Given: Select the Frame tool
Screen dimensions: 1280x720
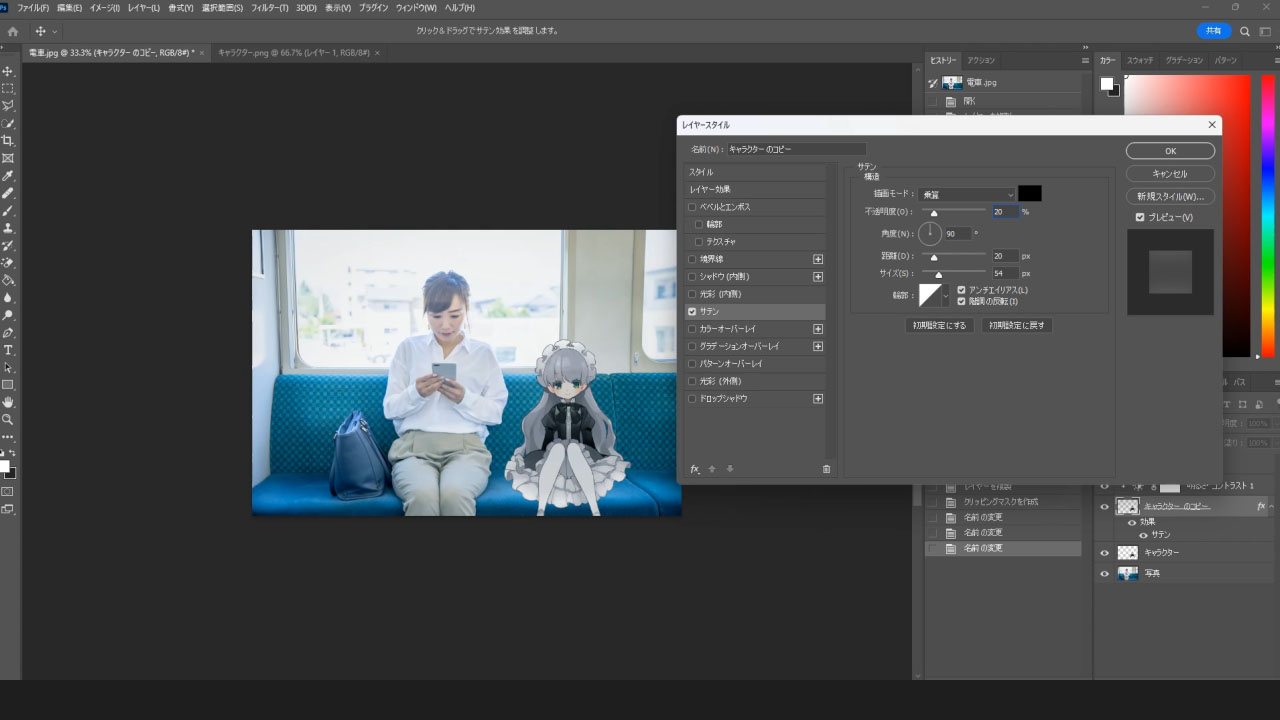Looking at the screenshot, I should (8, 158).
